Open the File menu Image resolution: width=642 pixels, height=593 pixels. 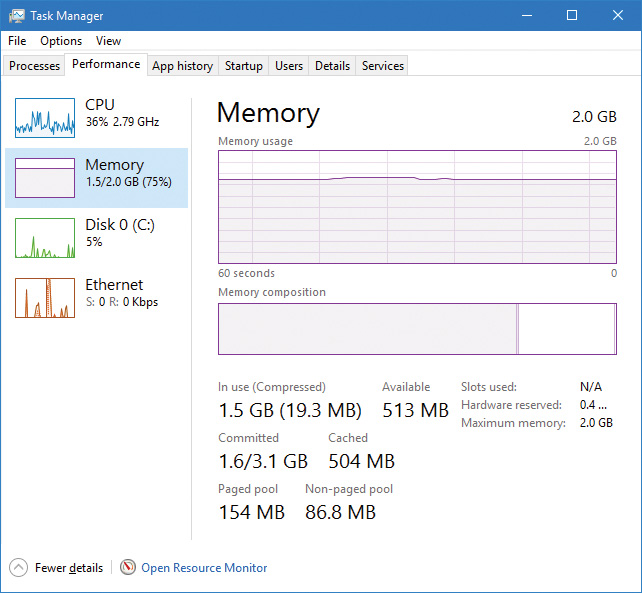pyautogui.click(x=17, y=41)
